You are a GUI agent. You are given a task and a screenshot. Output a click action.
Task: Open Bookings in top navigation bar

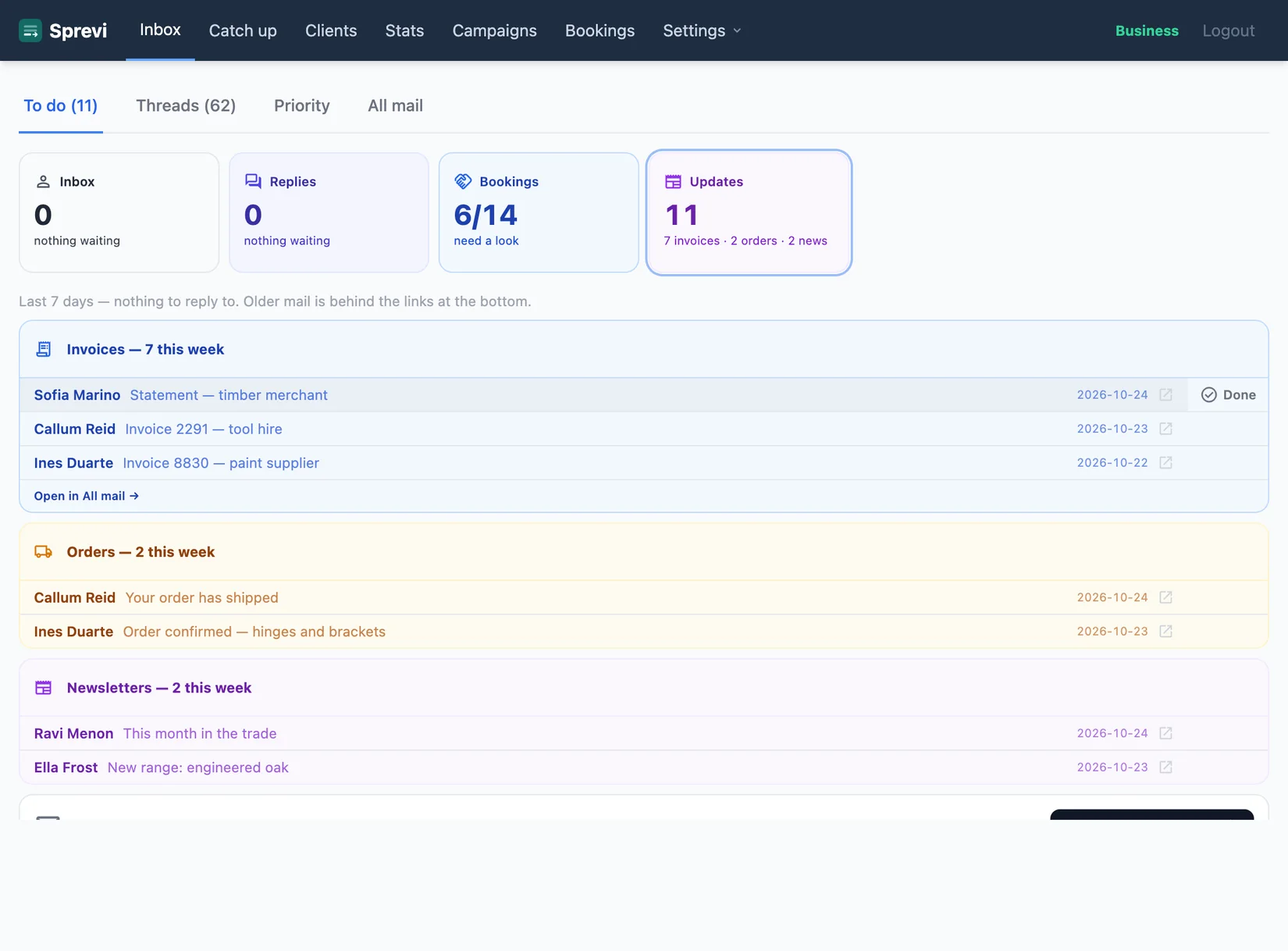pos(600,30)
